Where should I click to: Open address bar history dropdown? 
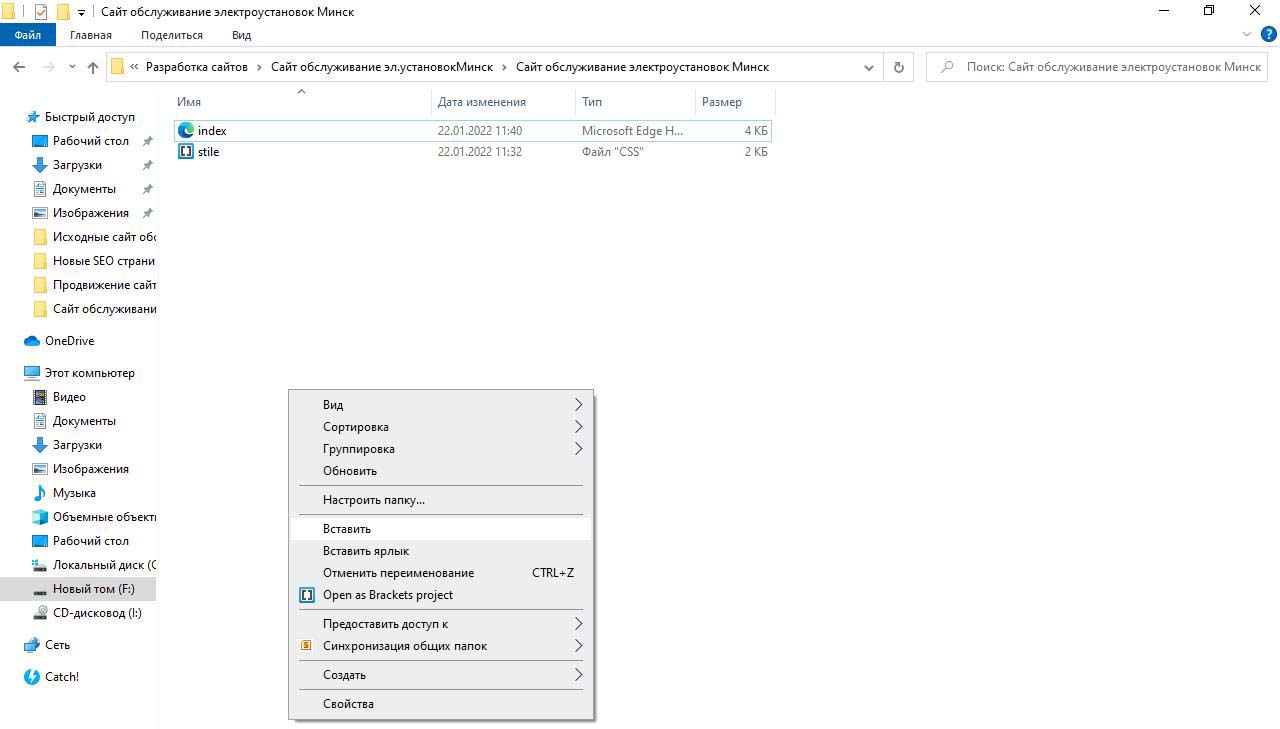pyautogui.click(x=869, y=67)
